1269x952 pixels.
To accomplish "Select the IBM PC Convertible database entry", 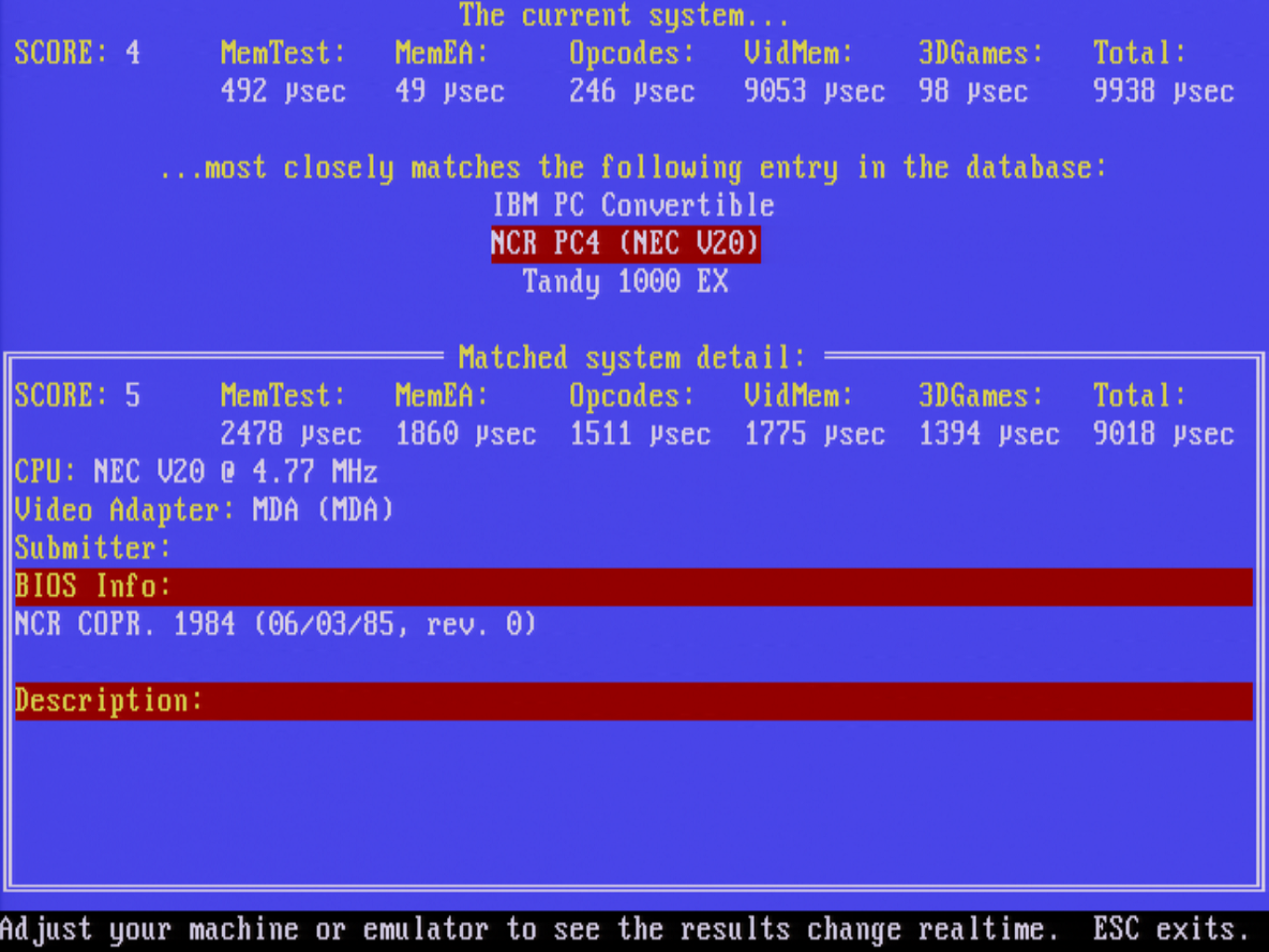I will (633, 205).
